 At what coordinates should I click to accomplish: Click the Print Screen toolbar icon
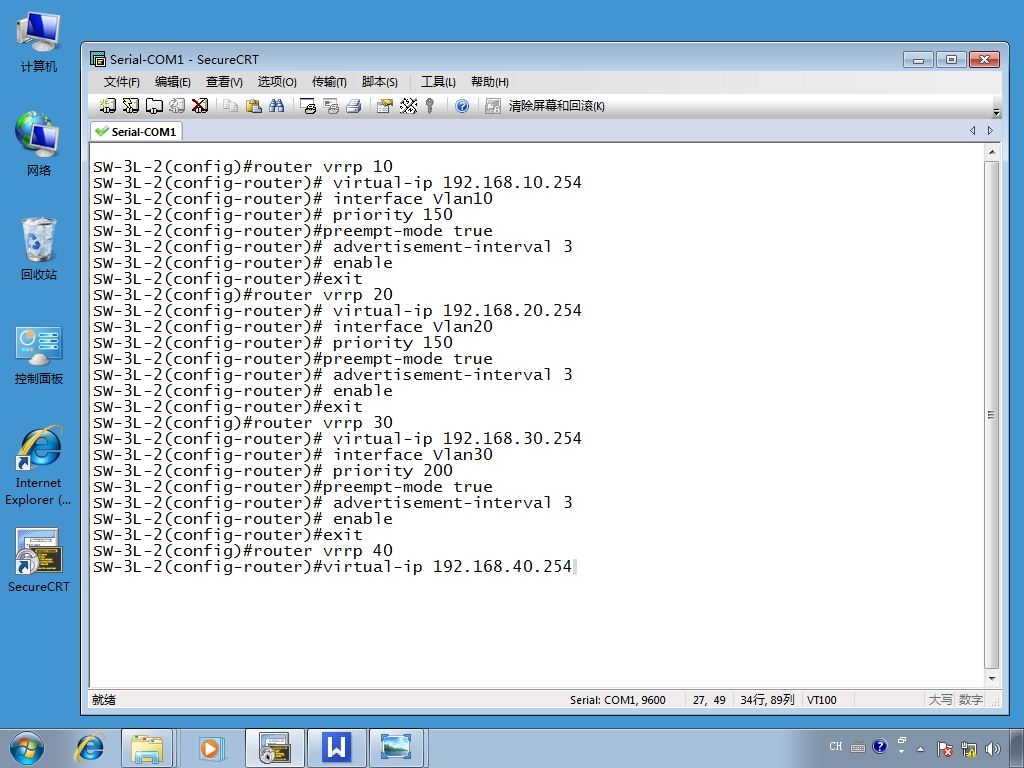click(308, 106)
